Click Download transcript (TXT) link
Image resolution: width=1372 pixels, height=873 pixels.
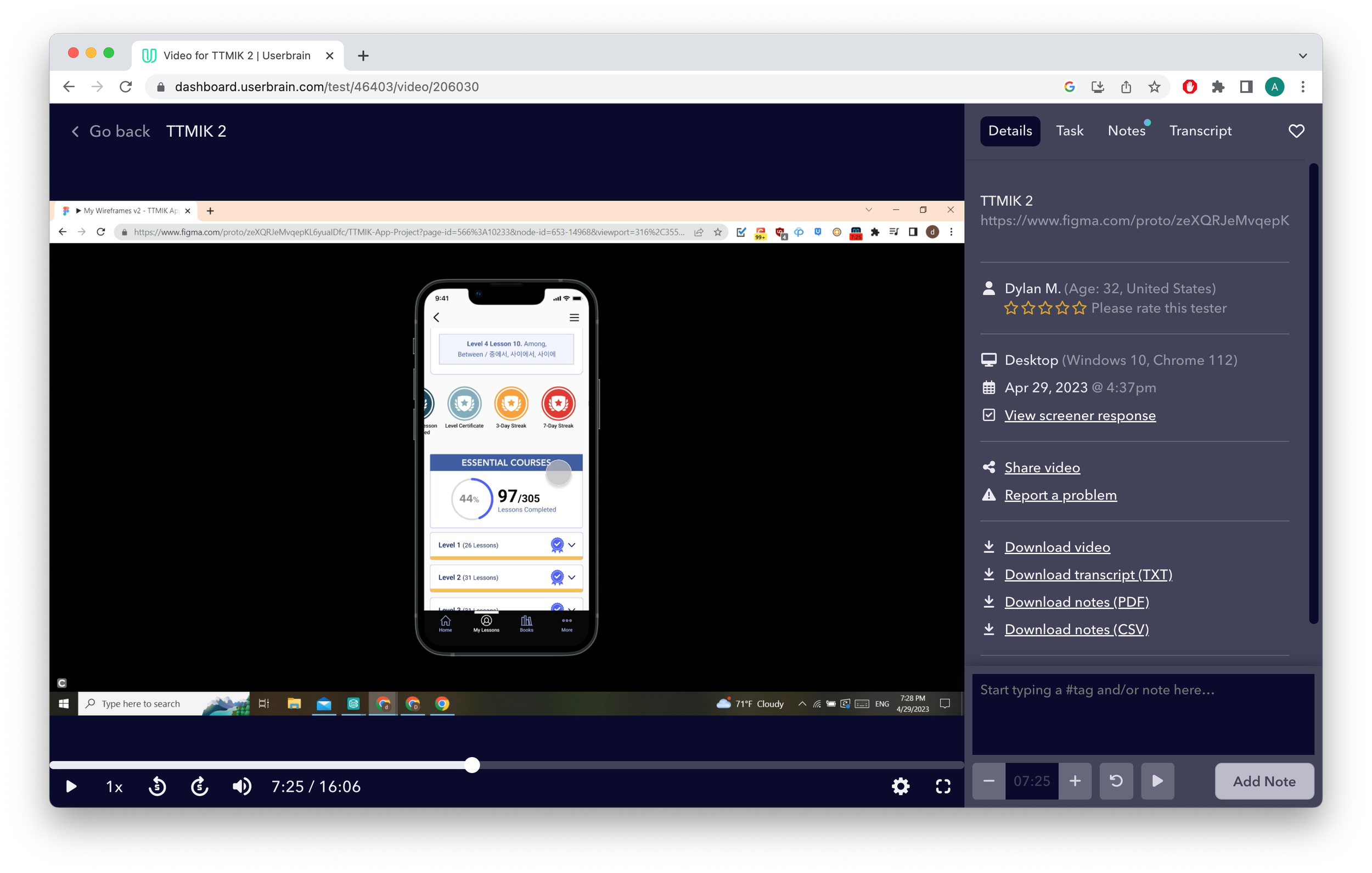(x=1088, y=574)
